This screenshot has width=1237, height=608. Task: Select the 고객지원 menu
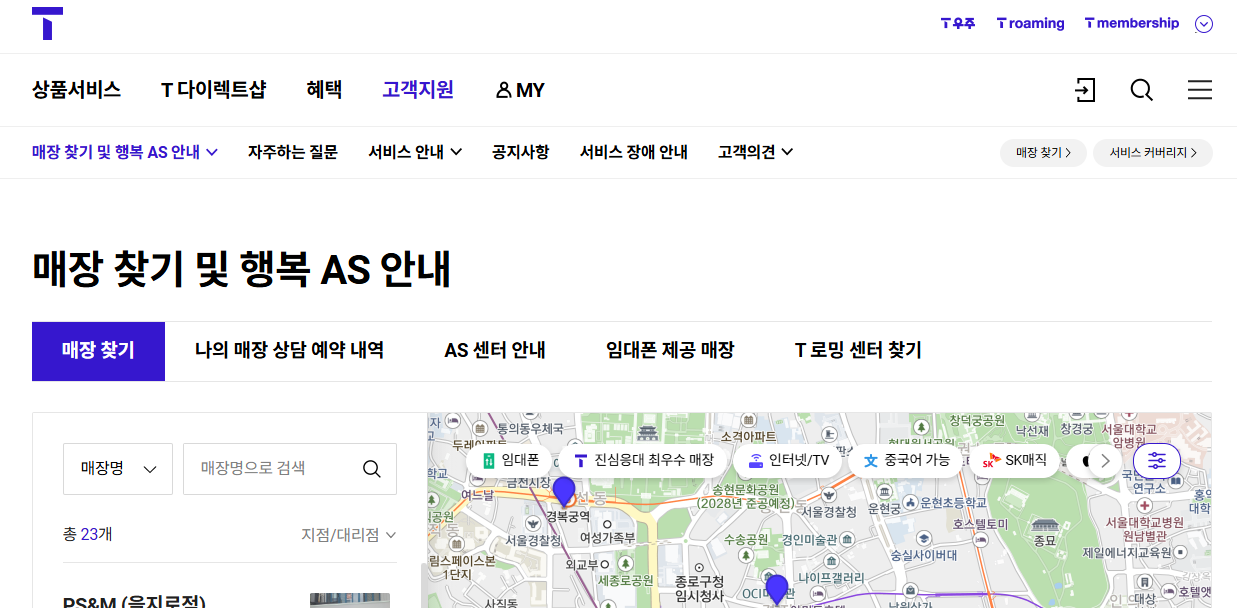pyautogui.click(x=418, y=90)
